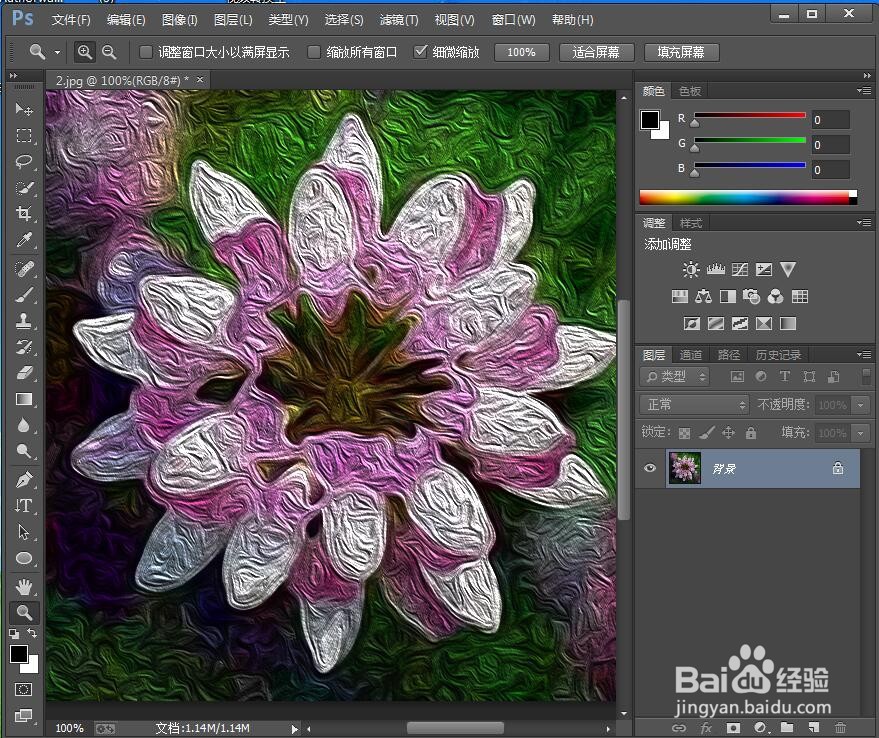
Task: Click the delete layer trash icon
Action: coord(840,728)
